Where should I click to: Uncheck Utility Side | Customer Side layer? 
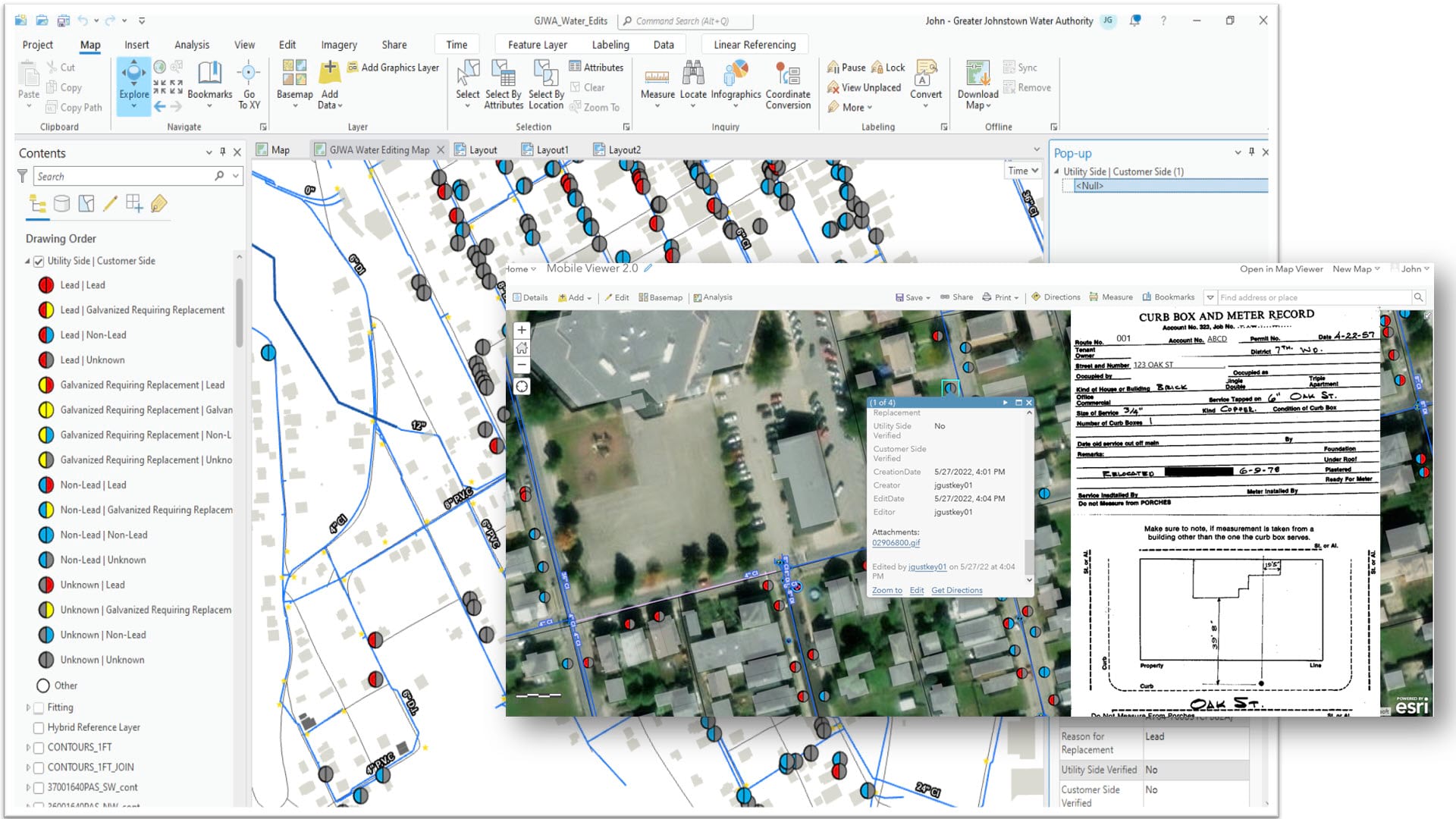pos(39,261)
